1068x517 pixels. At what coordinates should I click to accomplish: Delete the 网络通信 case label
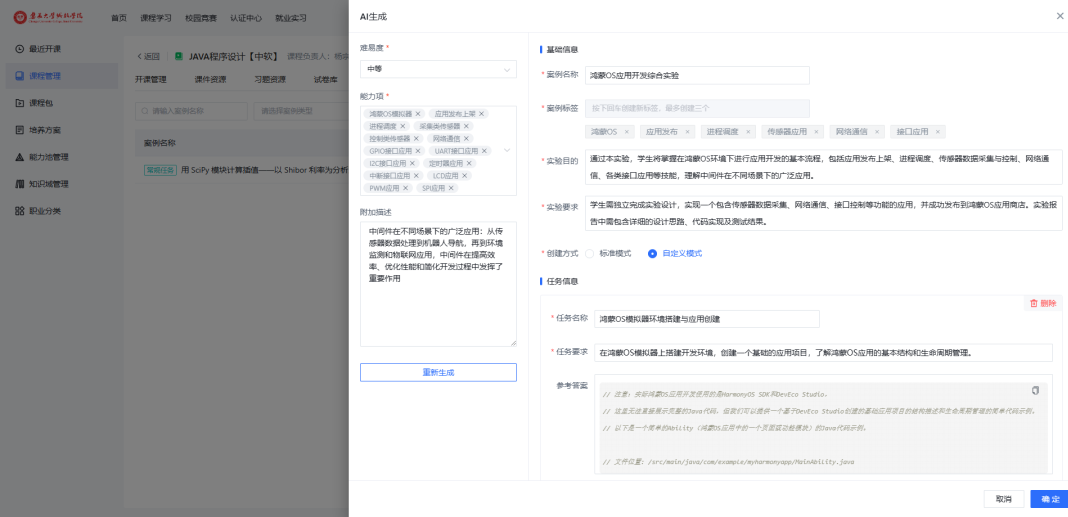pyautogui.click(x=877, y=132)
